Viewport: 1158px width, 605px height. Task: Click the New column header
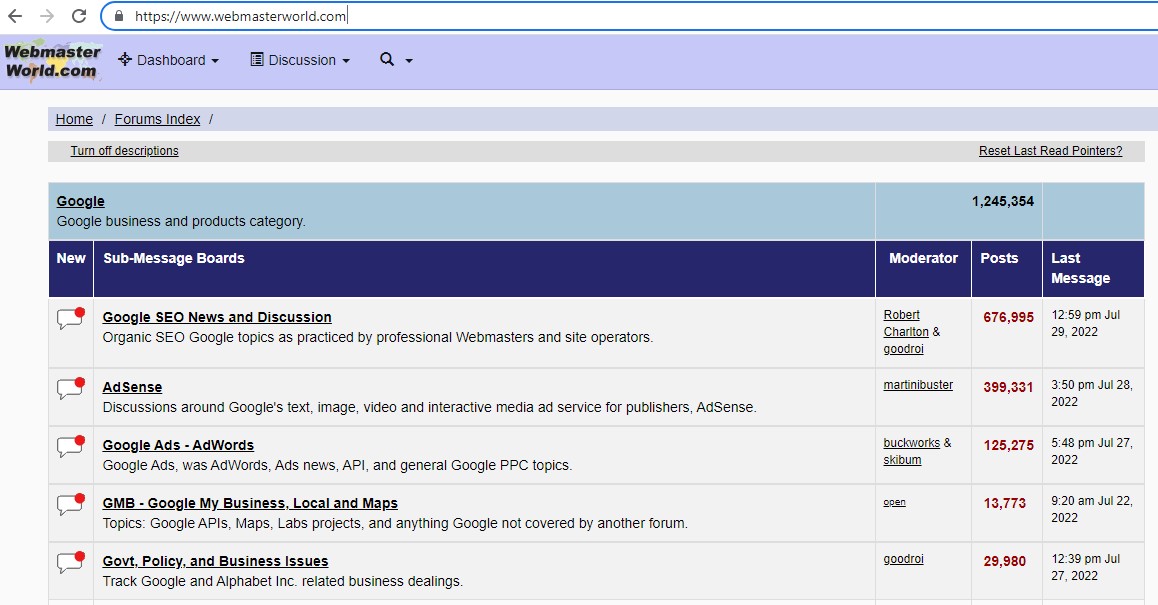click(71, 258)
